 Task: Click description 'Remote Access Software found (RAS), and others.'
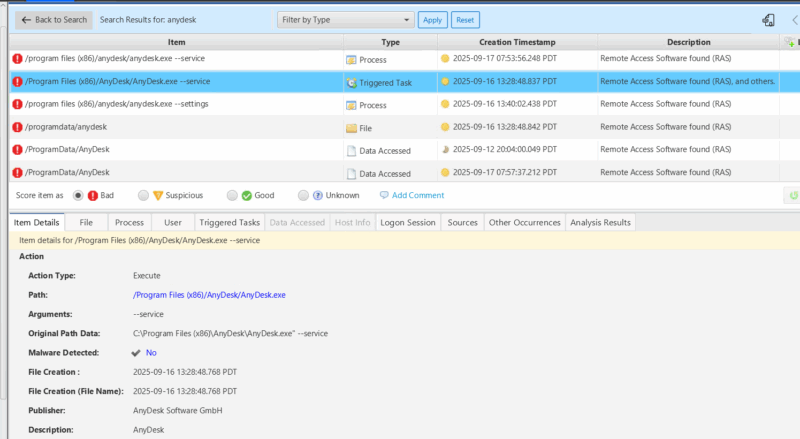click(x=688, y=81)
